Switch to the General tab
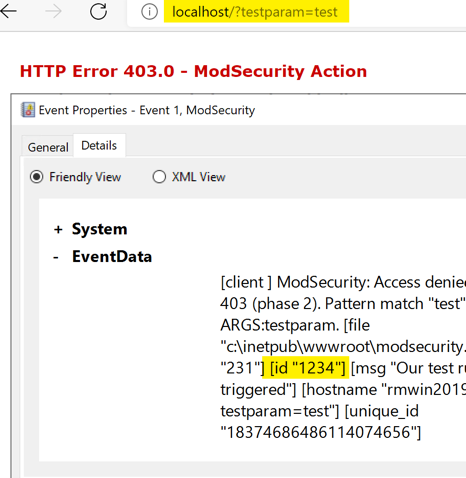Screen dimensions: 466x478 point(48,147)
